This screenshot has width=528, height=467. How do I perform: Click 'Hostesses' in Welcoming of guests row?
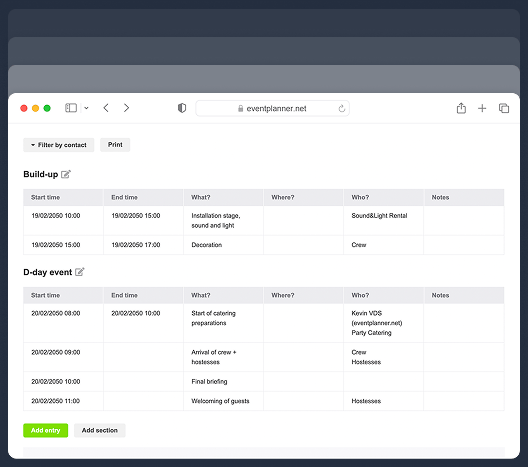(366, 401)
